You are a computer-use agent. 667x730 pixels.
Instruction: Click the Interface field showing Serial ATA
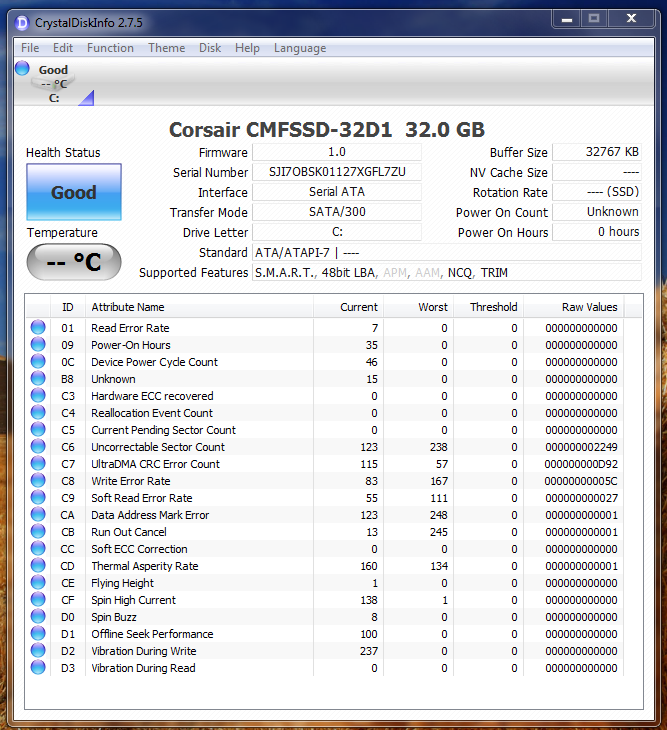pos(337,192)
